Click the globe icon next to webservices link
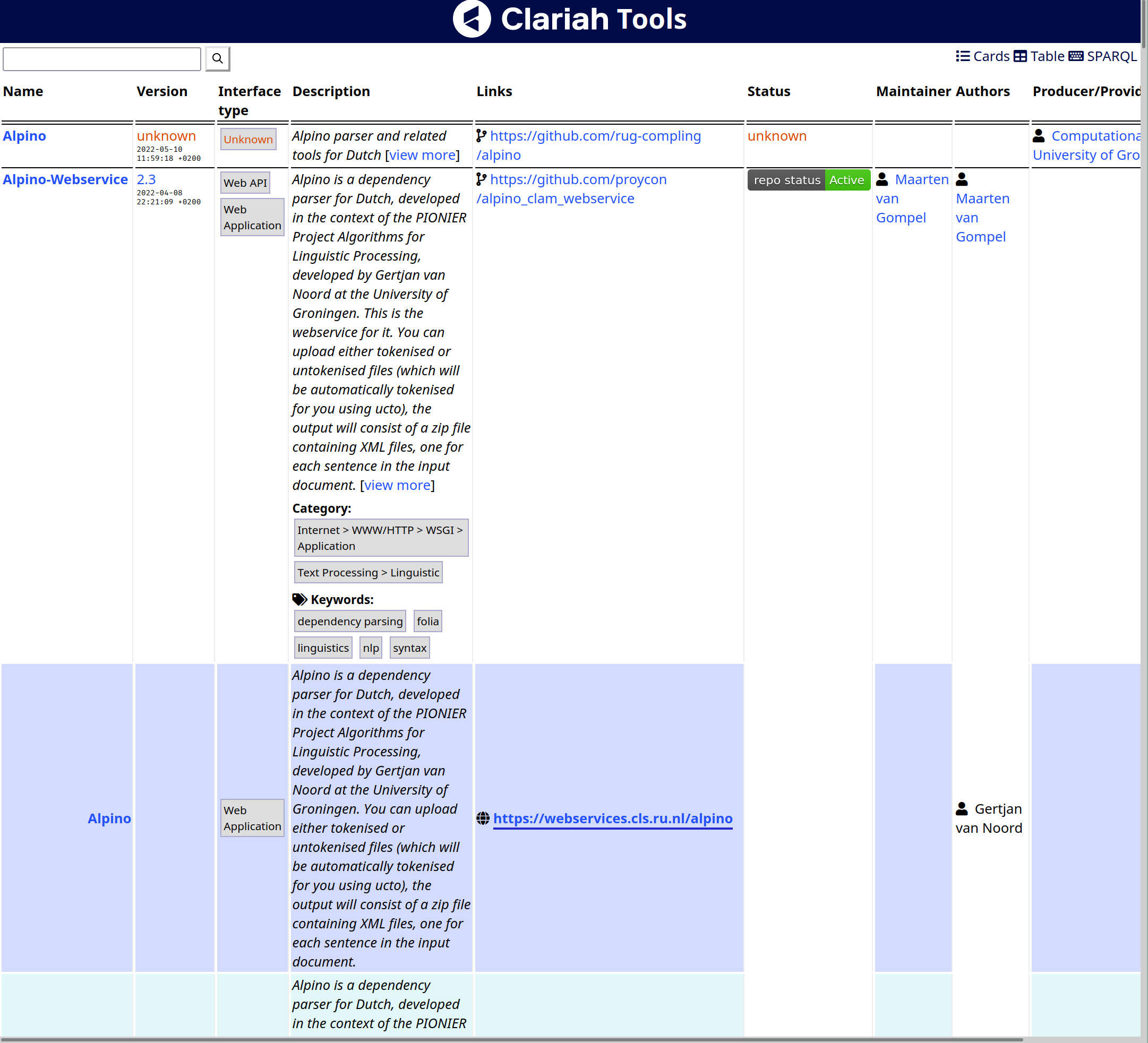Image resolution: width=1148 pixels, height=1043 pixels. click(x=483, y=818)
